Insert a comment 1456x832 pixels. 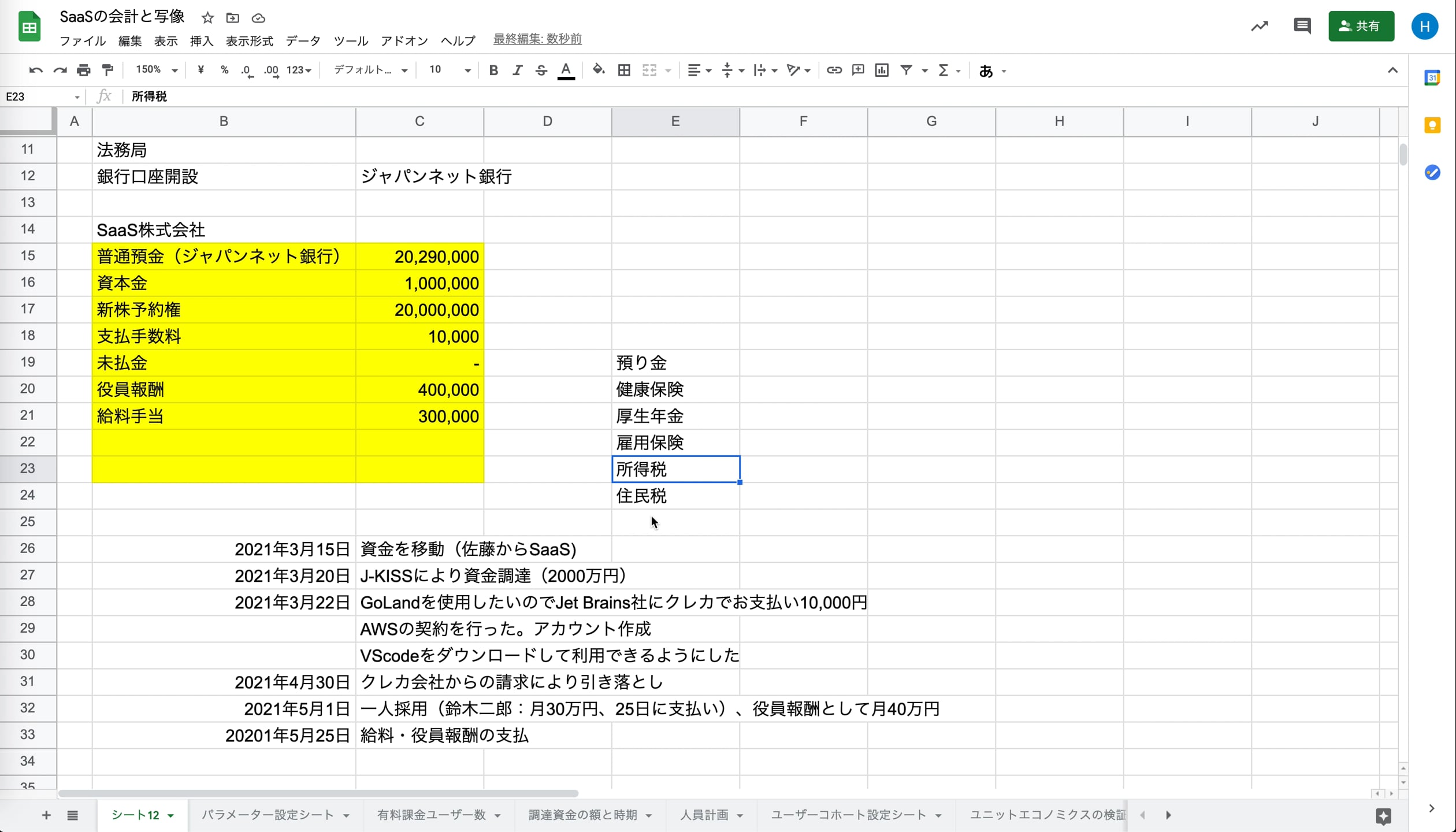pyautogui.click(x=857, y=70)
